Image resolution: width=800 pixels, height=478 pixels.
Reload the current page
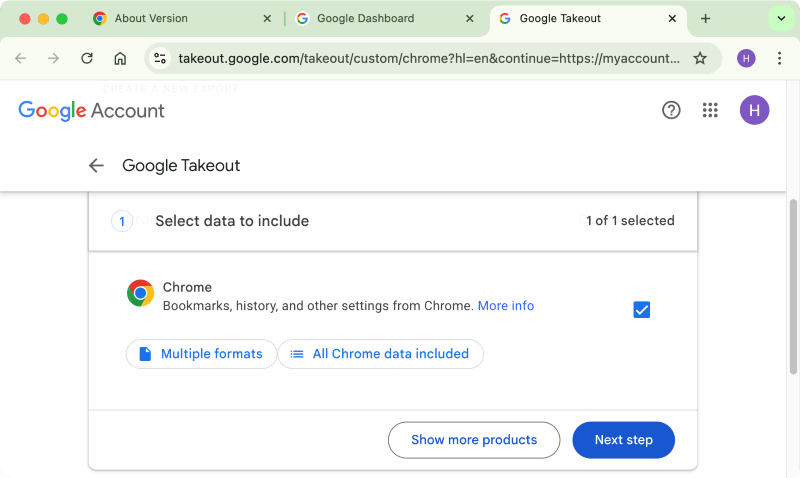point(87,58)
